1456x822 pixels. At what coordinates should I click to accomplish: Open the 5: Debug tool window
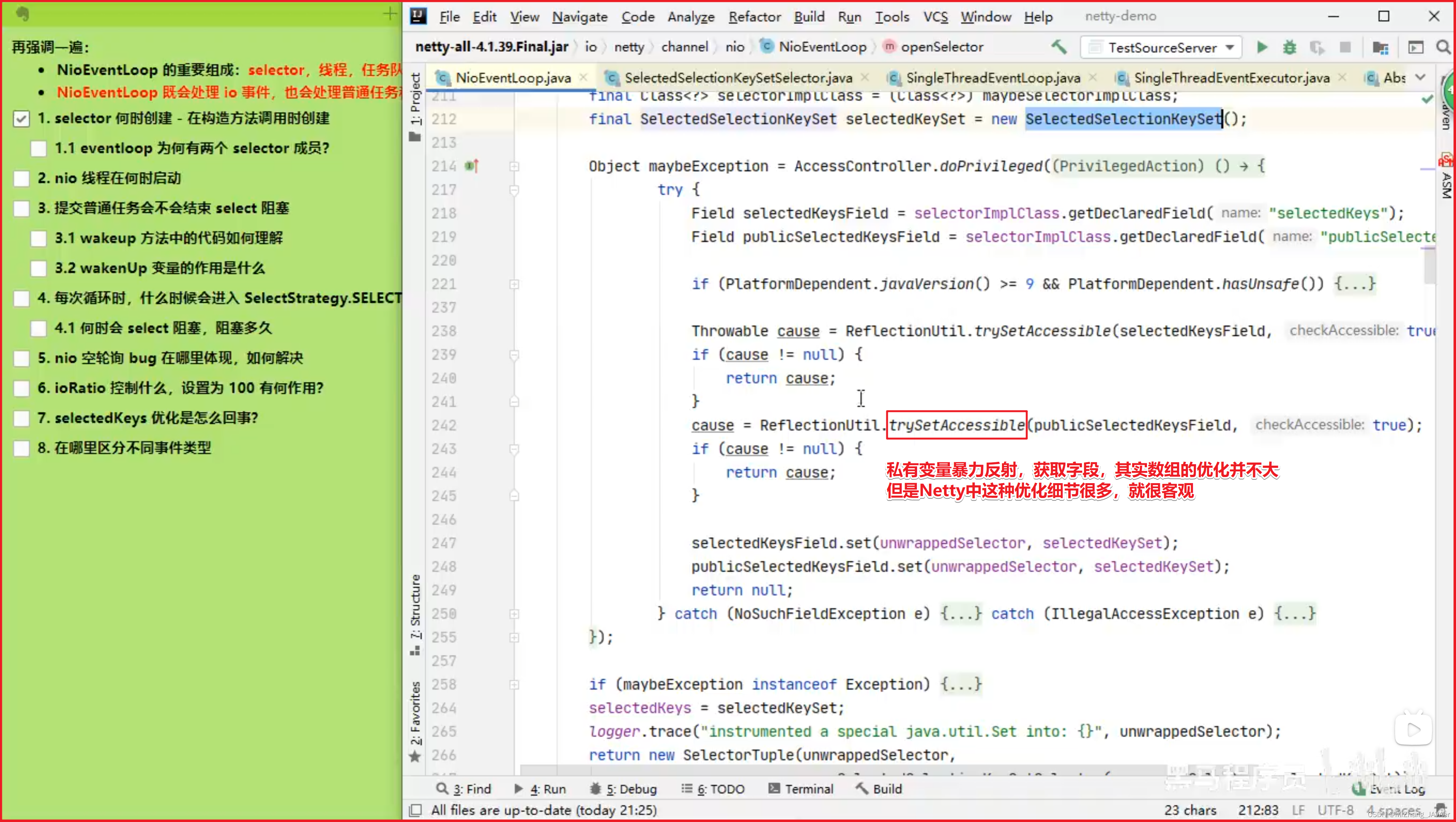[623, 788]
